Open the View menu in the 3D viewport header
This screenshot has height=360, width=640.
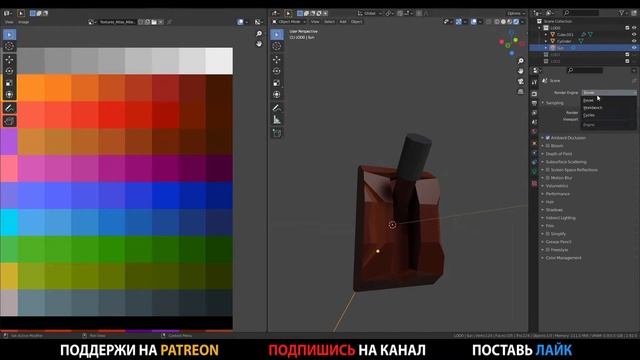[315, 22]
